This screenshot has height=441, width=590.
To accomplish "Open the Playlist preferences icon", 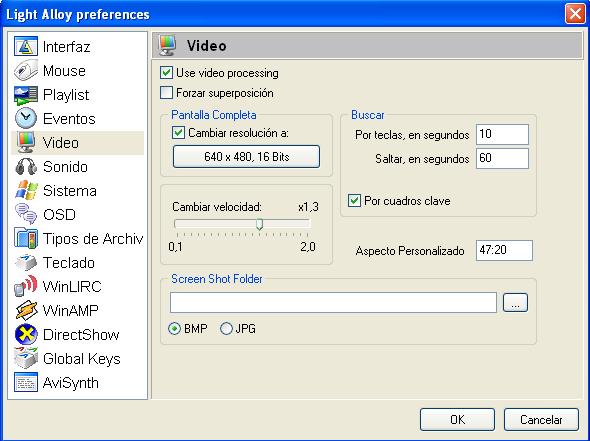I will [x=26, y=94].
